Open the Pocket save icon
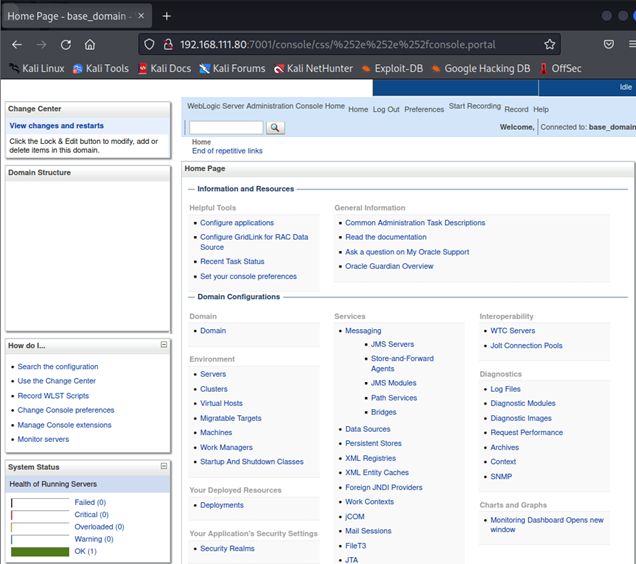Screen dimensions: 636x564 click(x=608, y=44)
